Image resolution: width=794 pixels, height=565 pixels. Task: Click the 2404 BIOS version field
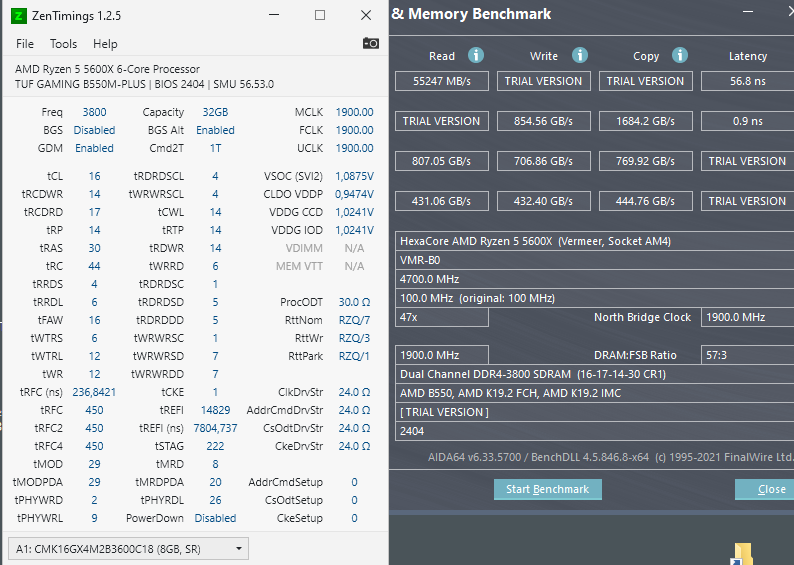[594, 431]
